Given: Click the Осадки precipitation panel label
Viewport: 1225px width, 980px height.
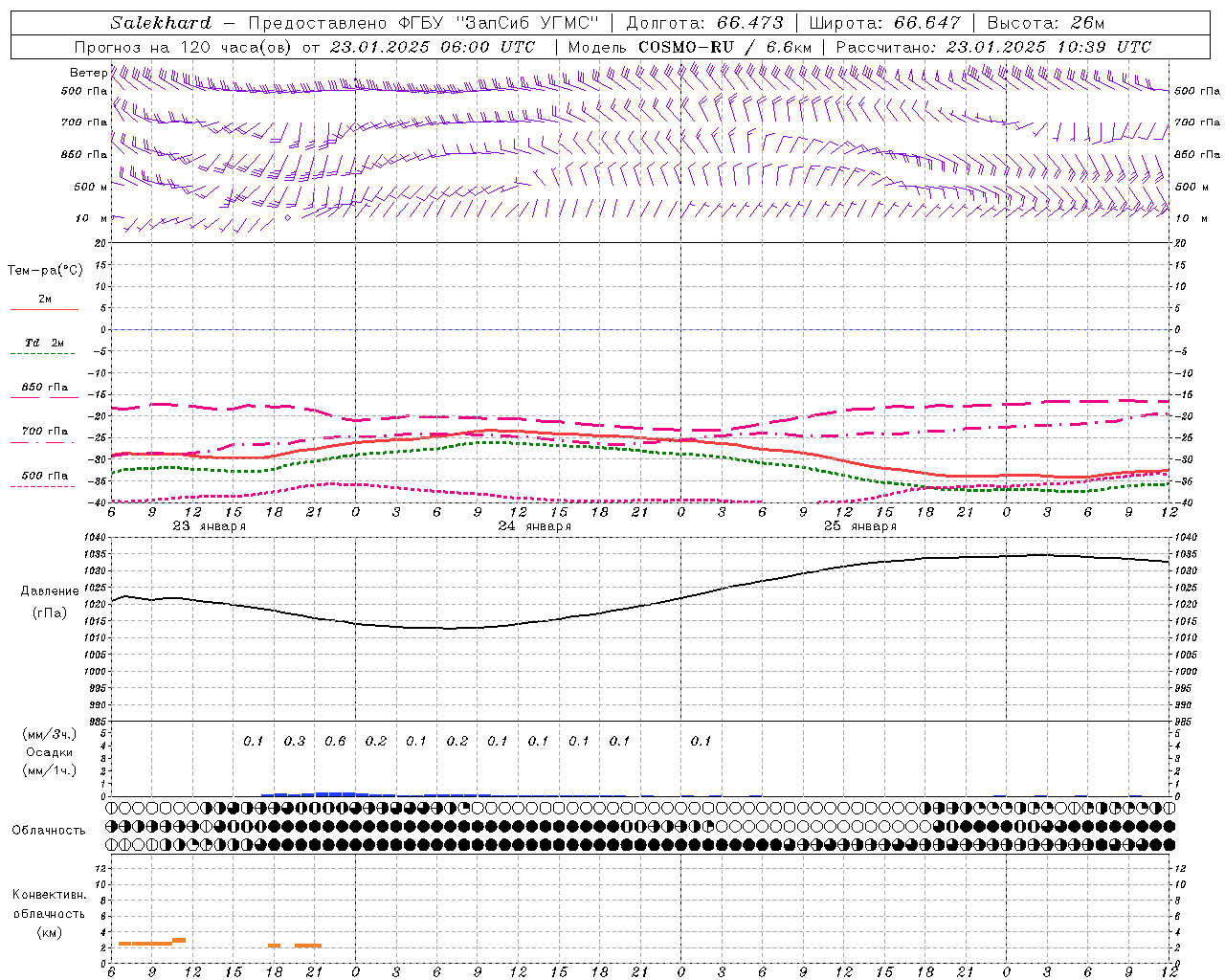Looking at the screenshot, I should (x=50, y=752).
